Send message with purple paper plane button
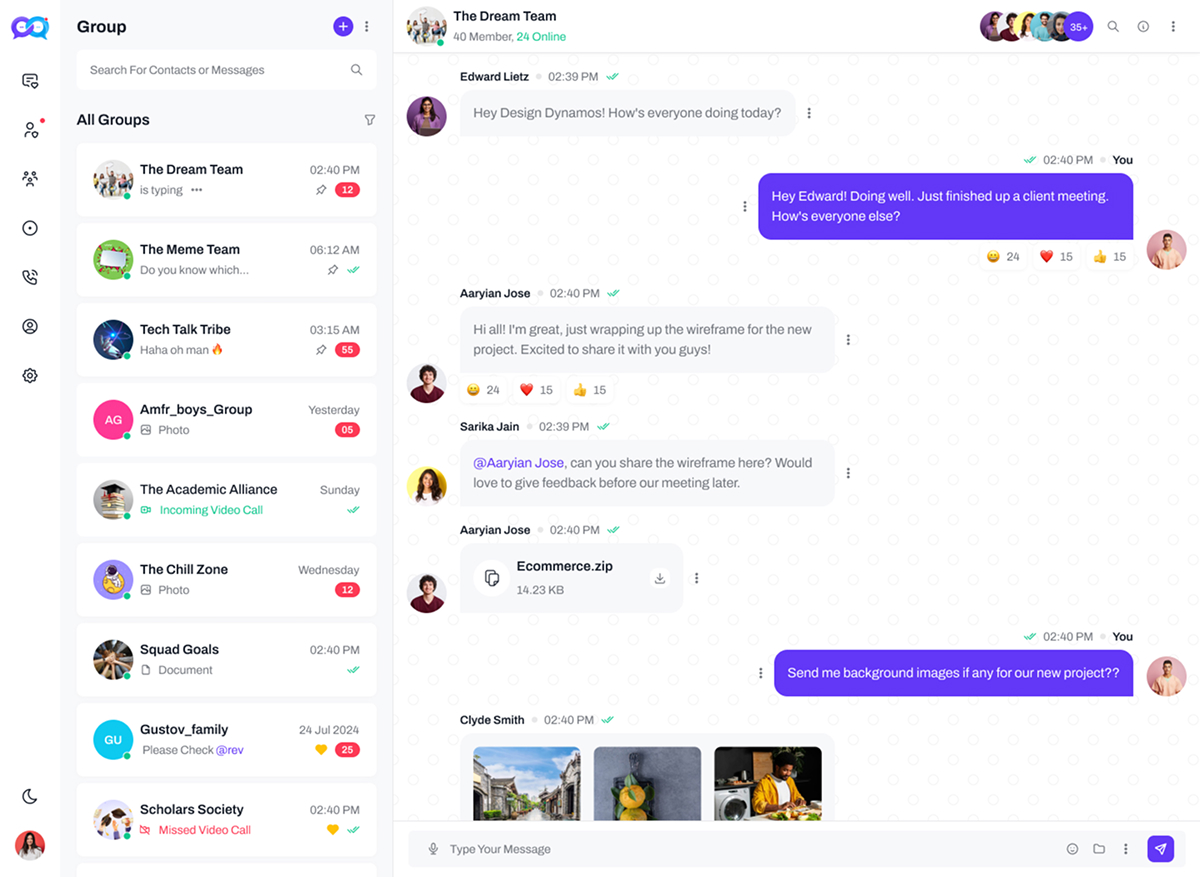Image resolution: width=1200 pixels, height=877 pixels. click(1160, 849)
